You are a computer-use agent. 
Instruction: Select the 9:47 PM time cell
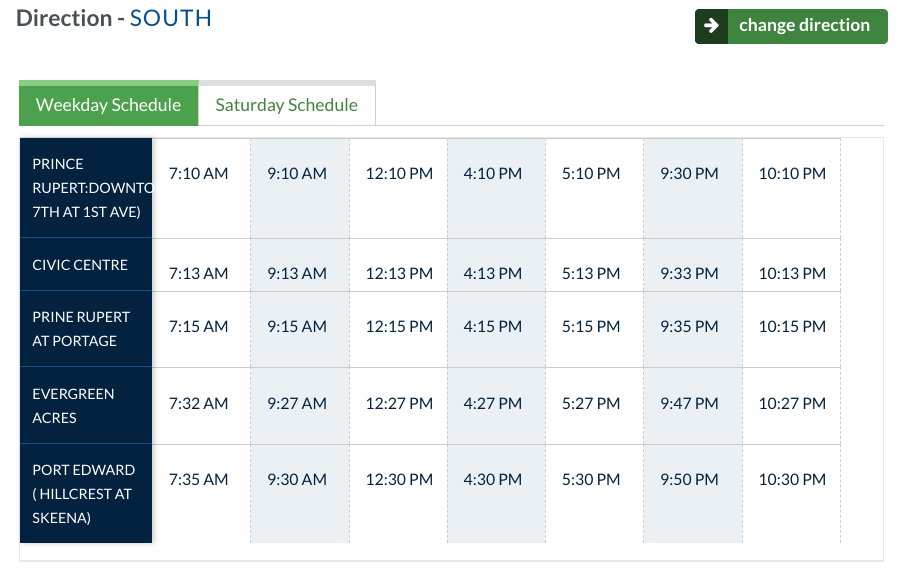tap(689, 404)
